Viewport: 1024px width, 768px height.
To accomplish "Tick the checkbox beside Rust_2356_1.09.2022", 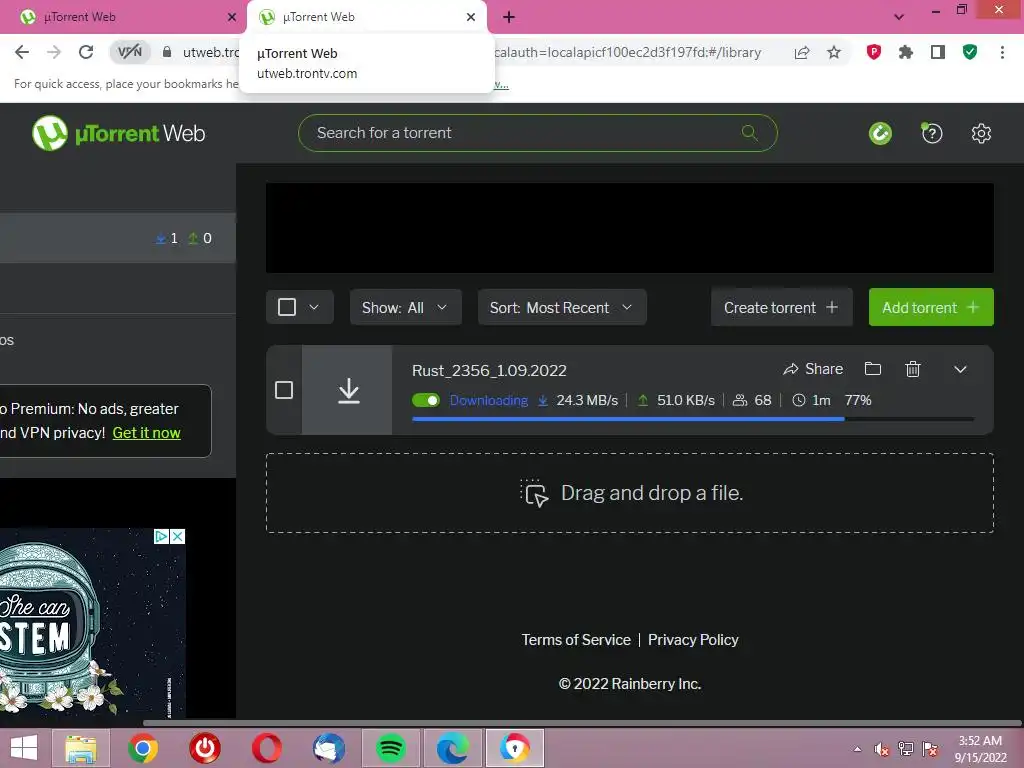I will coord(284,390).
